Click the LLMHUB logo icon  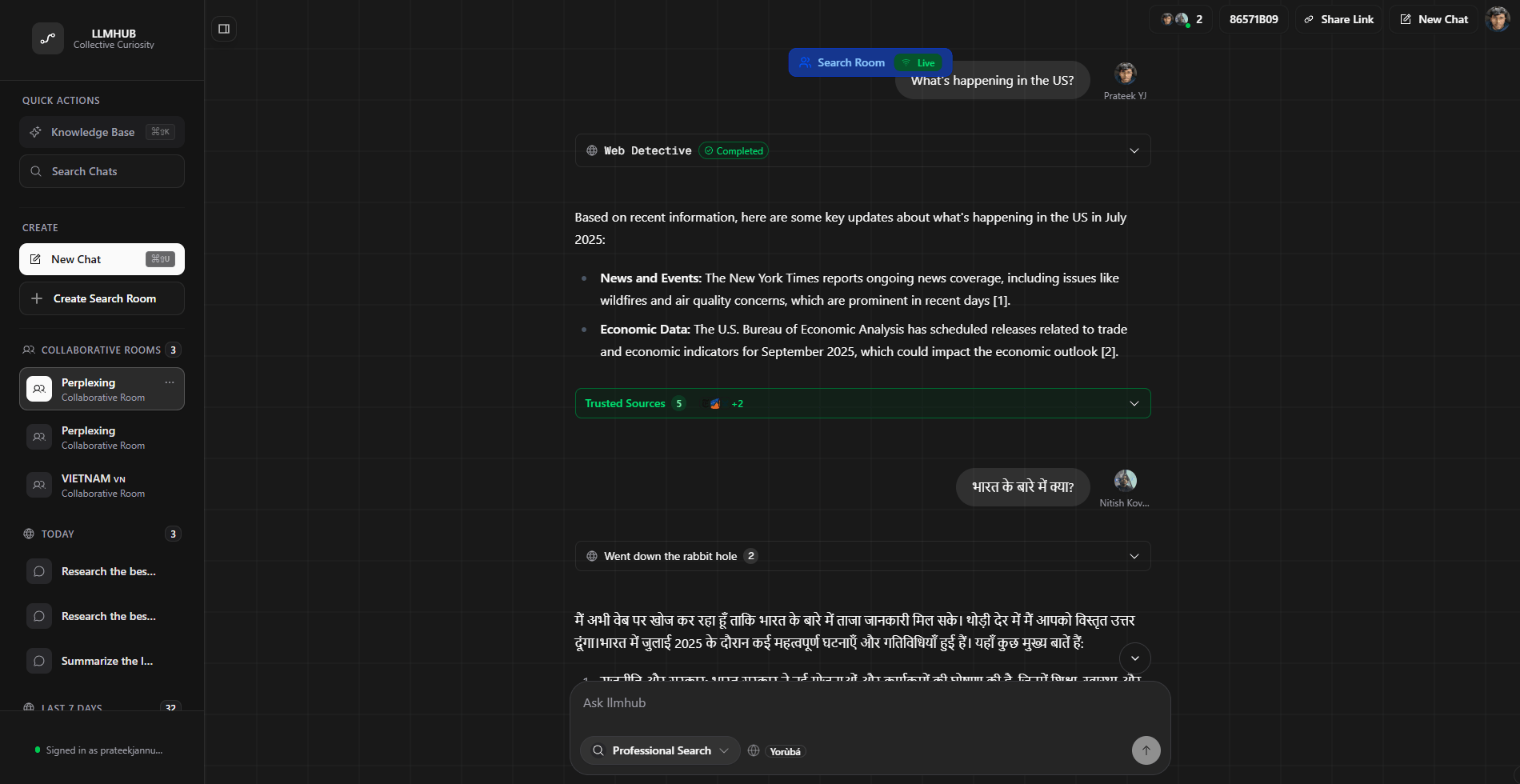[48, 38]
